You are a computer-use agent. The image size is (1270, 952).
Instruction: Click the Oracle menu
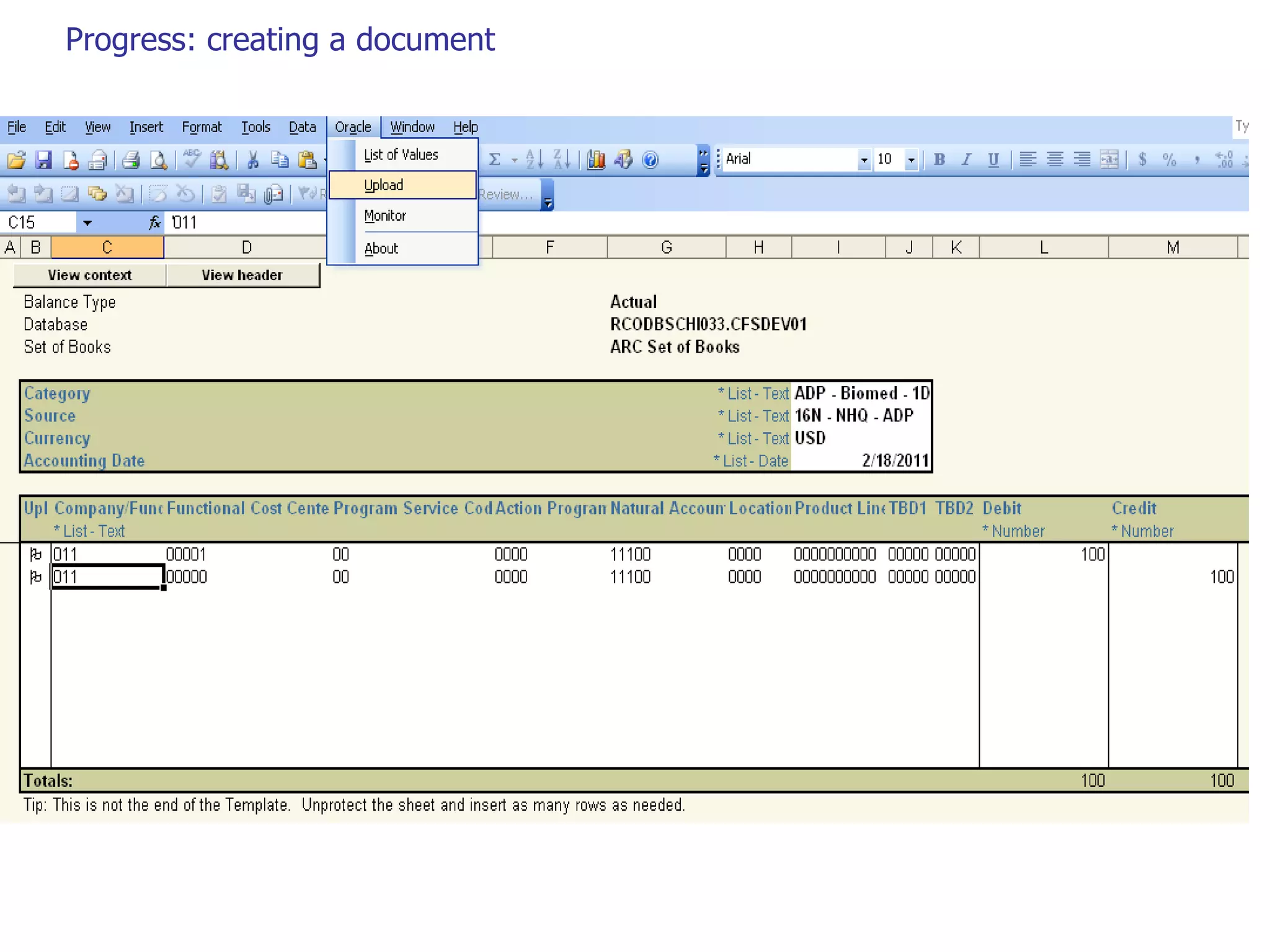pos(353,127)
